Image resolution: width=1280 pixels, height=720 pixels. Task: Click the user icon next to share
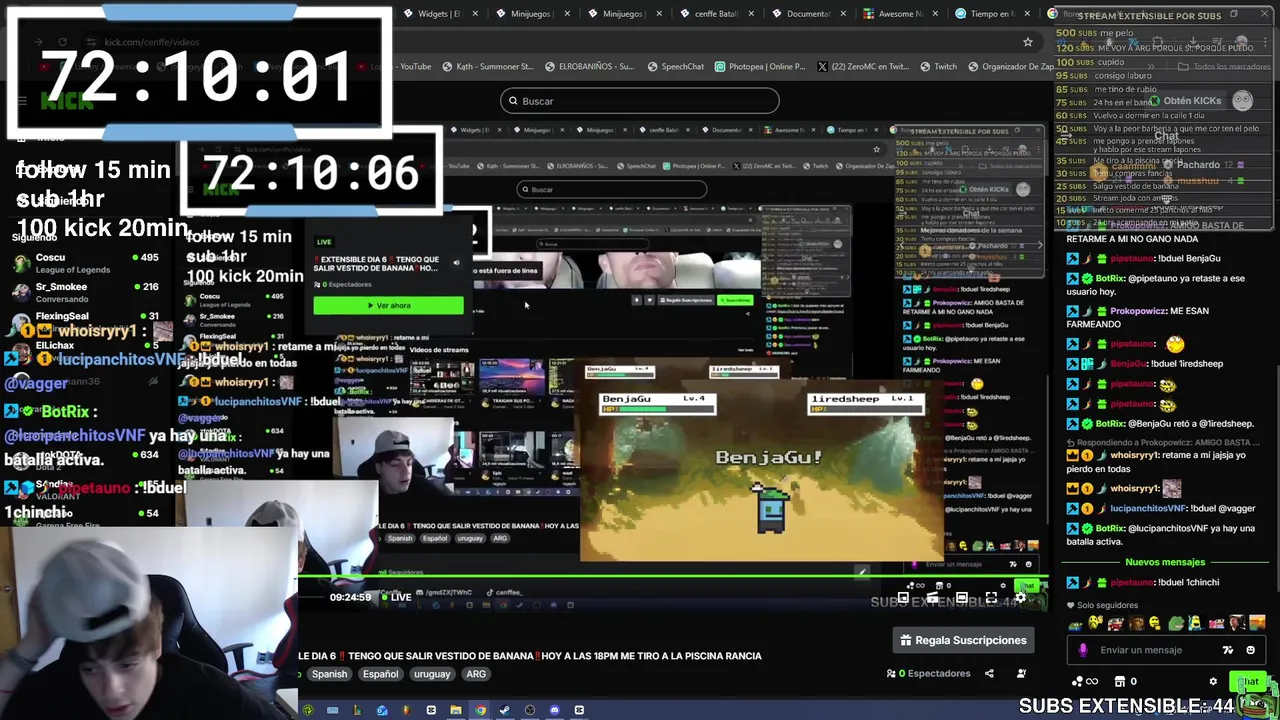[x=1021, y=674]
